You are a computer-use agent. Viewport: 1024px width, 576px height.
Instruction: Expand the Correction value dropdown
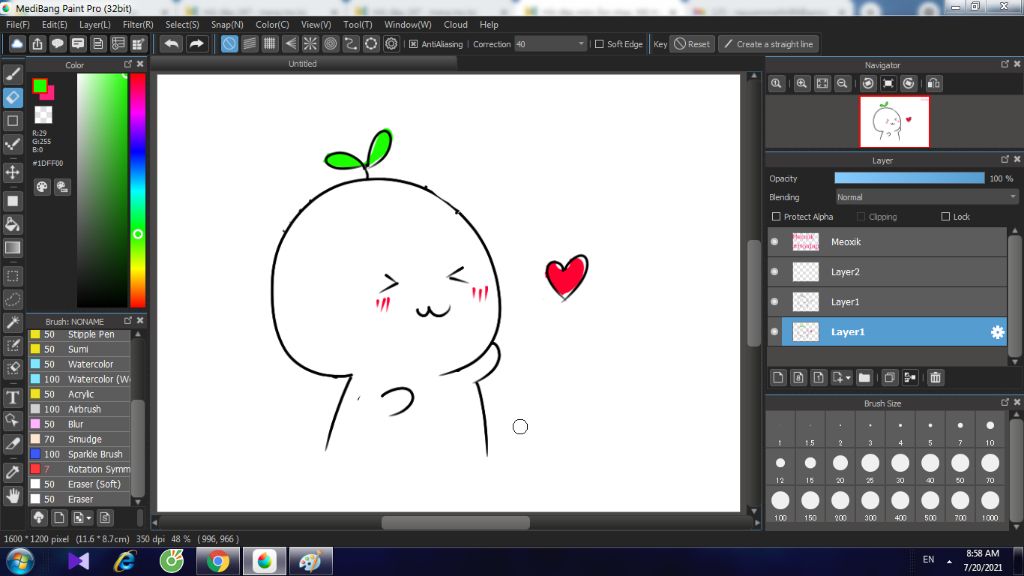click(x=582, y=44)
